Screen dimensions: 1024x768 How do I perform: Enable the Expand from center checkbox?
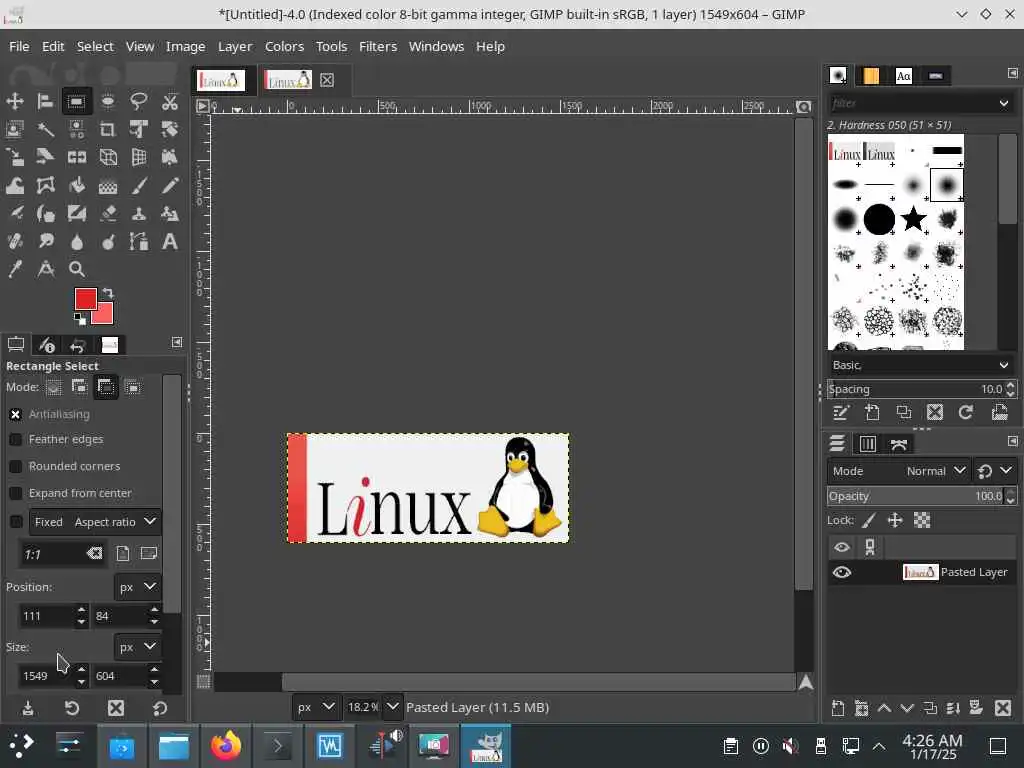pos(16,493)
